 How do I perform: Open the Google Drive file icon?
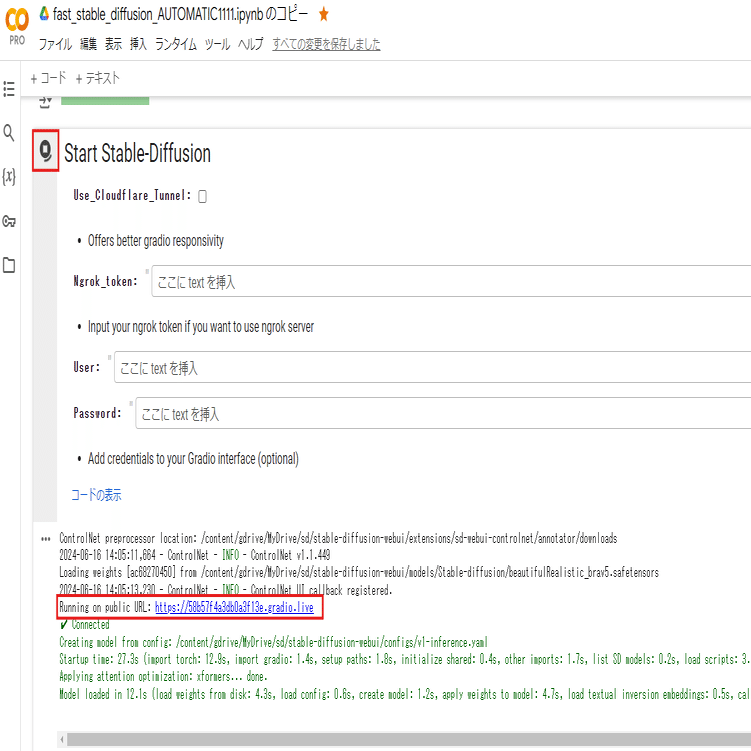(x=44, y=14)
